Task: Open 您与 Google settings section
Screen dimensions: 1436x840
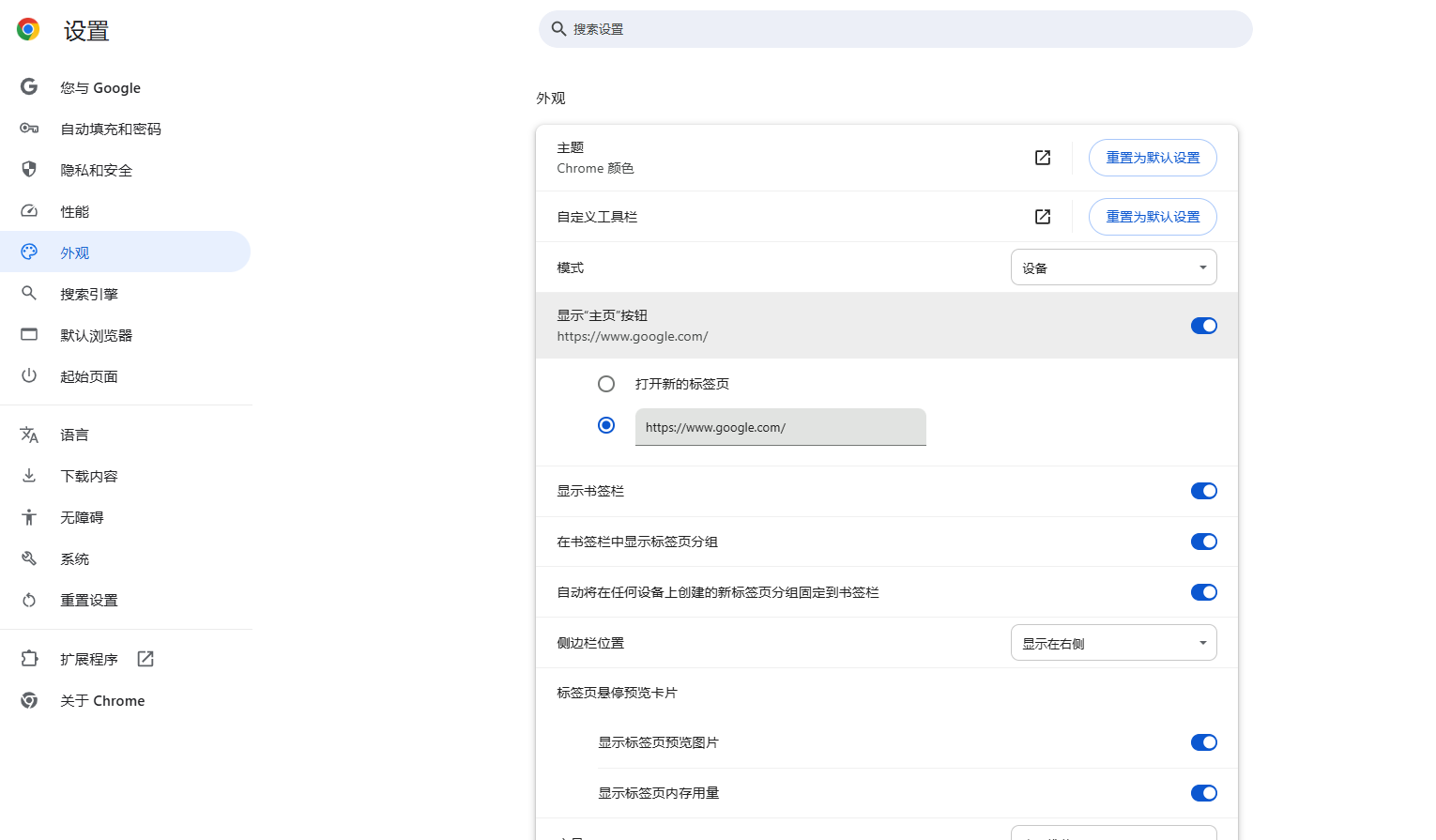Action: point(125,87)
